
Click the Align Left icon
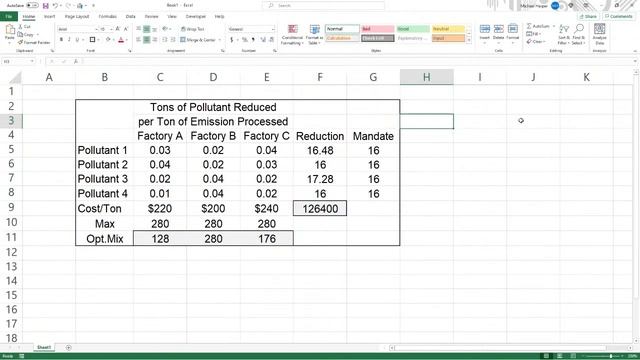139,40
